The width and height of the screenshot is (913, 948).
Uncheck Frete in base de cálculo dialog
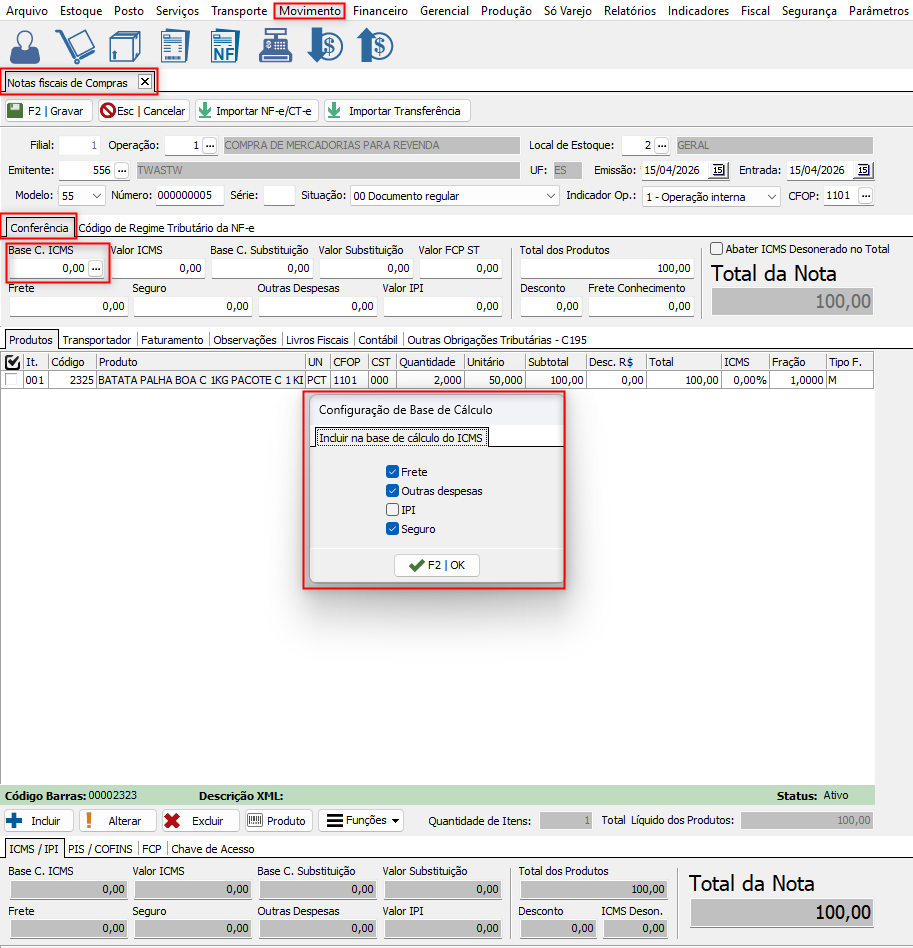coord(392,472)
